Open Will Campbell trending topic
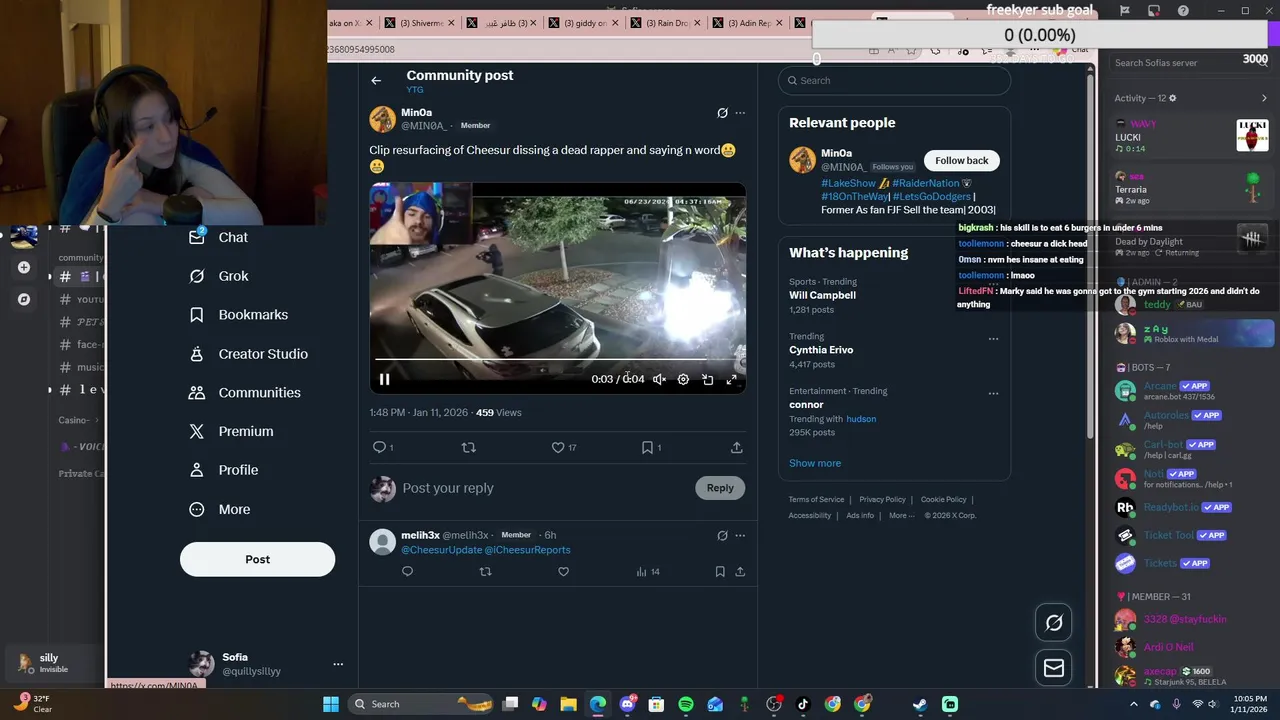Viewport: 1280px width, 720px height. coord(822,295)
